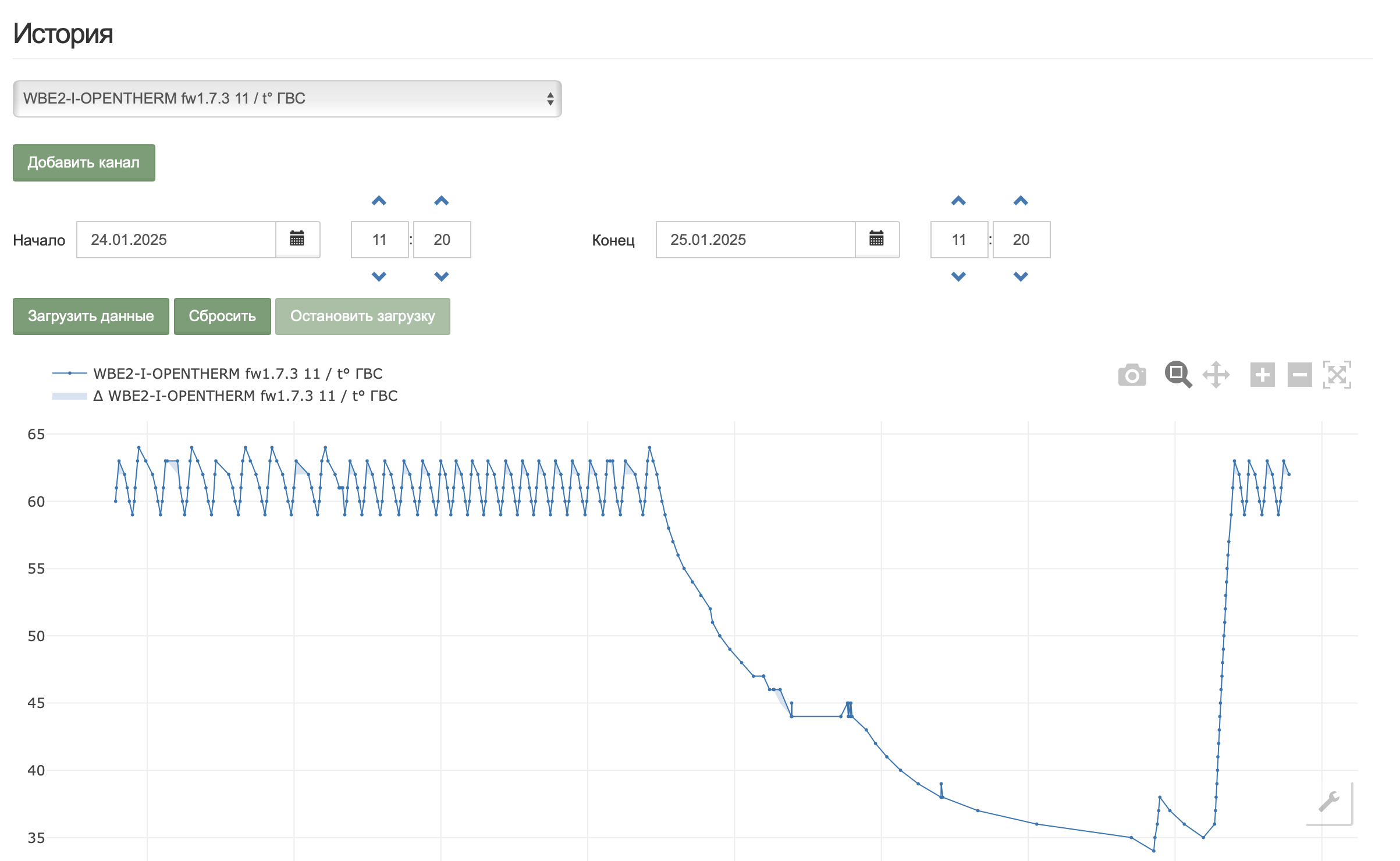Open end date calendar picker
1400x861 pixels.
tap(877, 239)
